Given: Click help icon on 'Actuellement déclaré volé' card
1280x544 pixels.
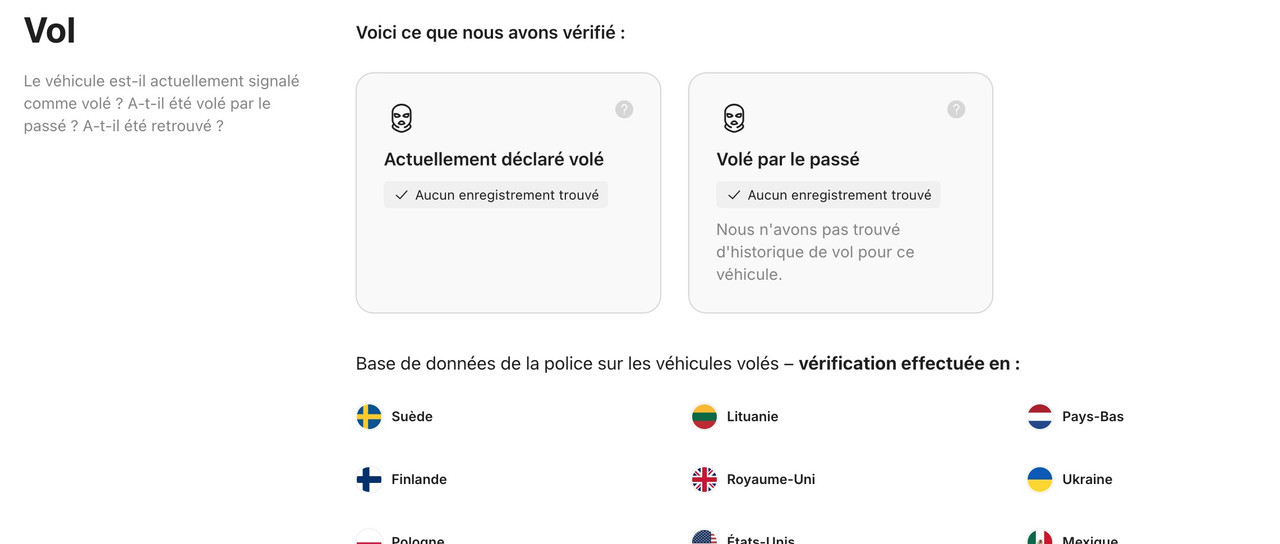Looking at the screenshot, I should pos(624,109).
